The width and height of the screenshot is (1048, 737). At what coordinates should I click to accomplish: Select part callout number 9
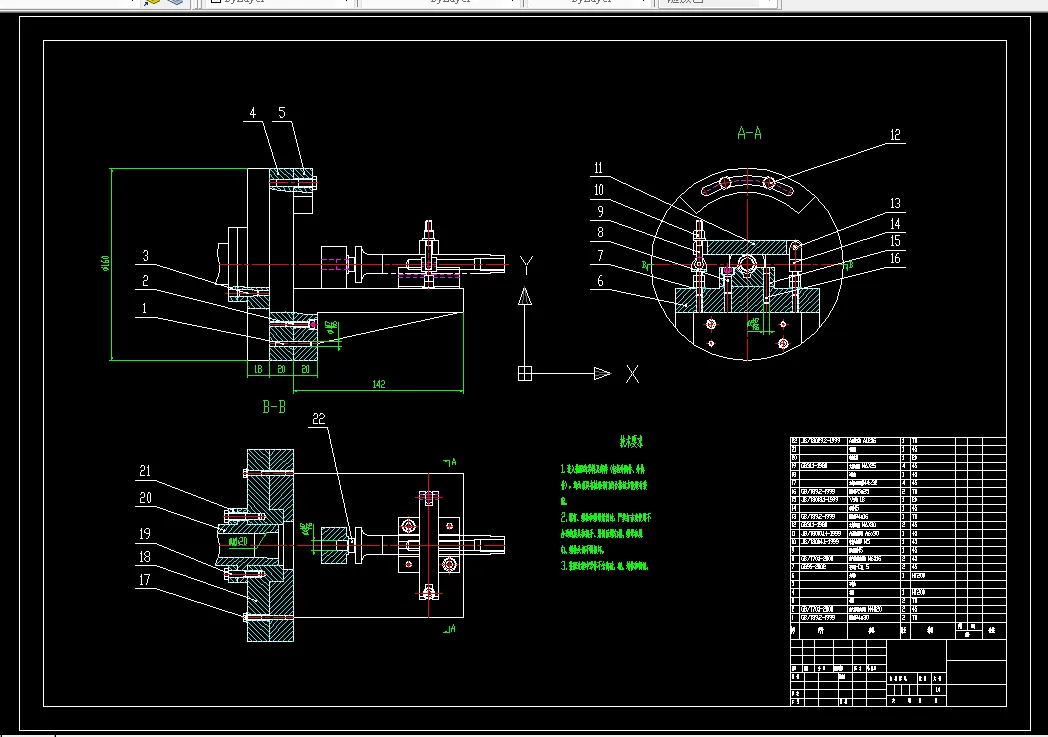click(x=600, y=211)
